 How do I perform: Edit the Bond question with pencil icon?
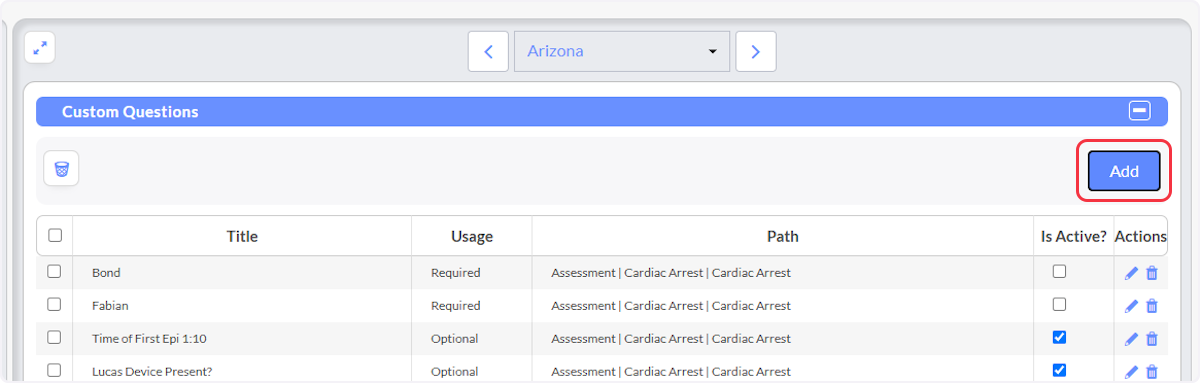(1131, 273)
